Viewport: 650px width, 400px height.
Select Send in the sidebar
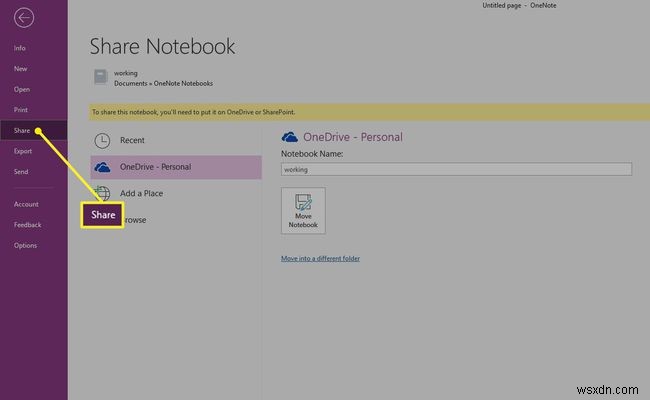pos(21,172)
